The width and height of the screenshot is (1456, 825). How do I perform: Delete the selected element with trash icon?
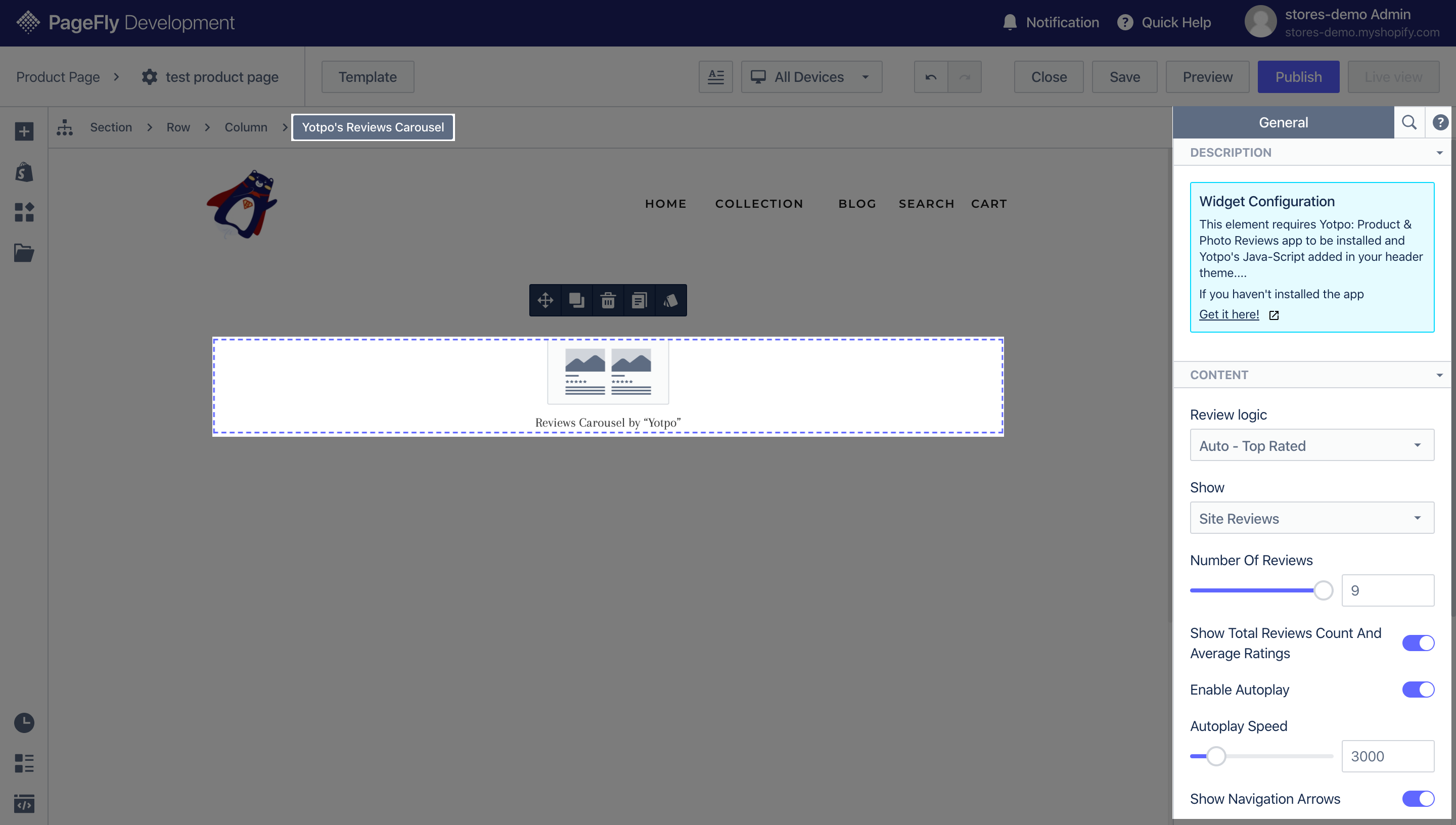point(608,300)
